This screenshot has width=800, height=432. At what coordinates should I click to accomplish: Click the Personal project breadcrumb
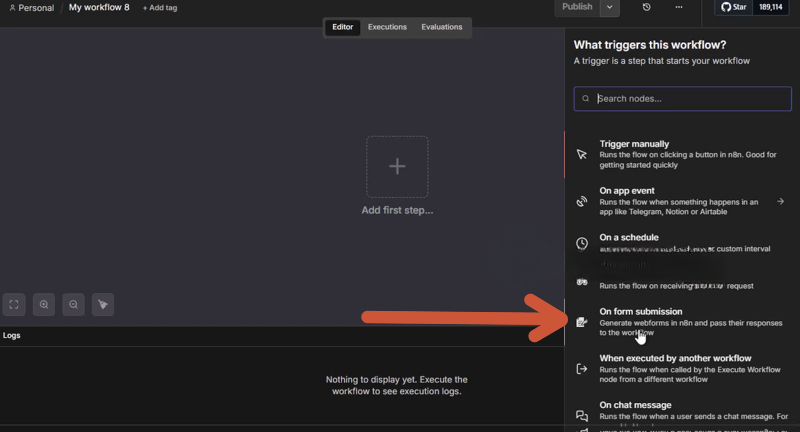[x=36, y=8]
